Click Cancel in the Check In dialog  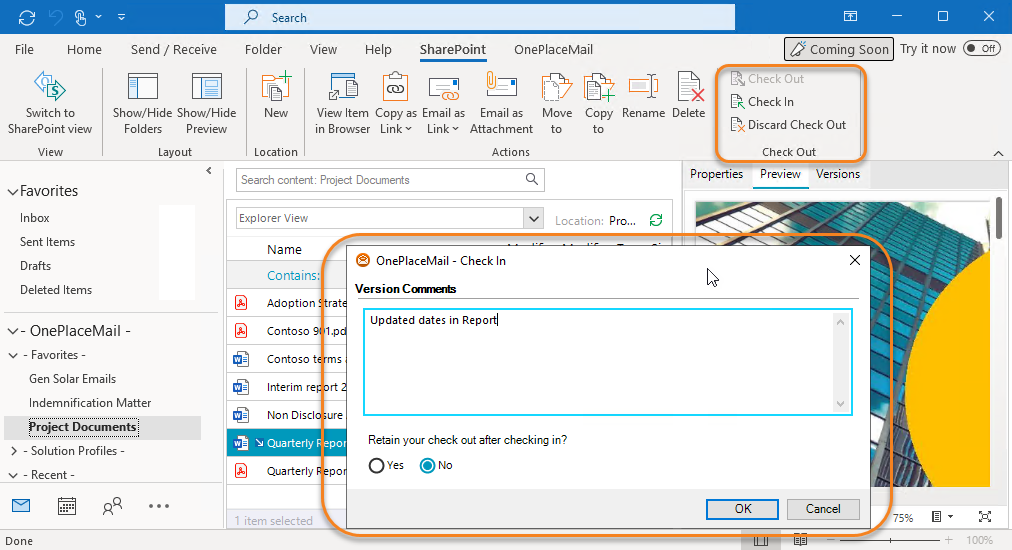pos(823,509)
